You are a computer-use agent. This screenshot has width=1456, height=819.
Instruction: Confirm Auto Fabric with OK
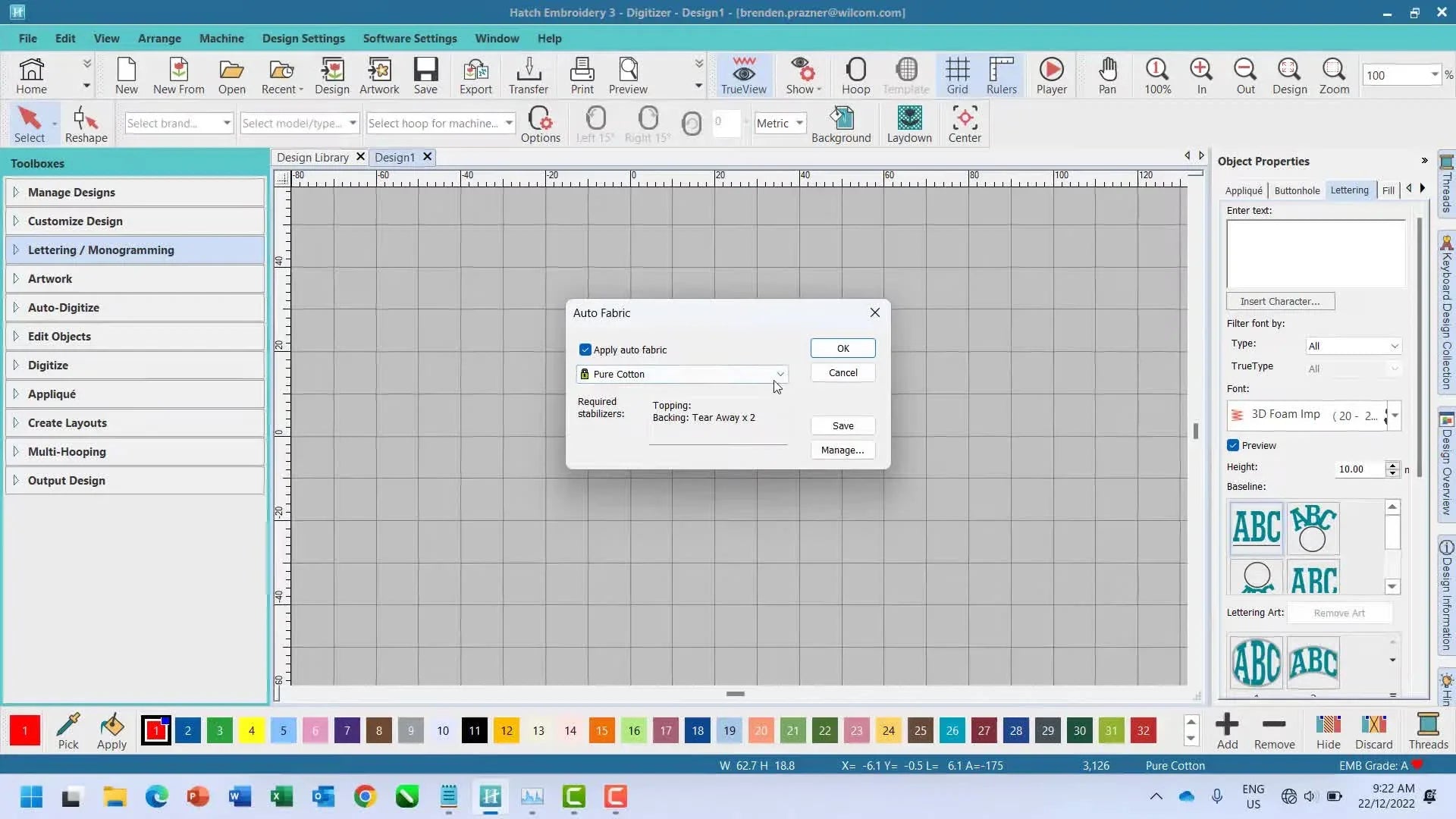(843, 348)
